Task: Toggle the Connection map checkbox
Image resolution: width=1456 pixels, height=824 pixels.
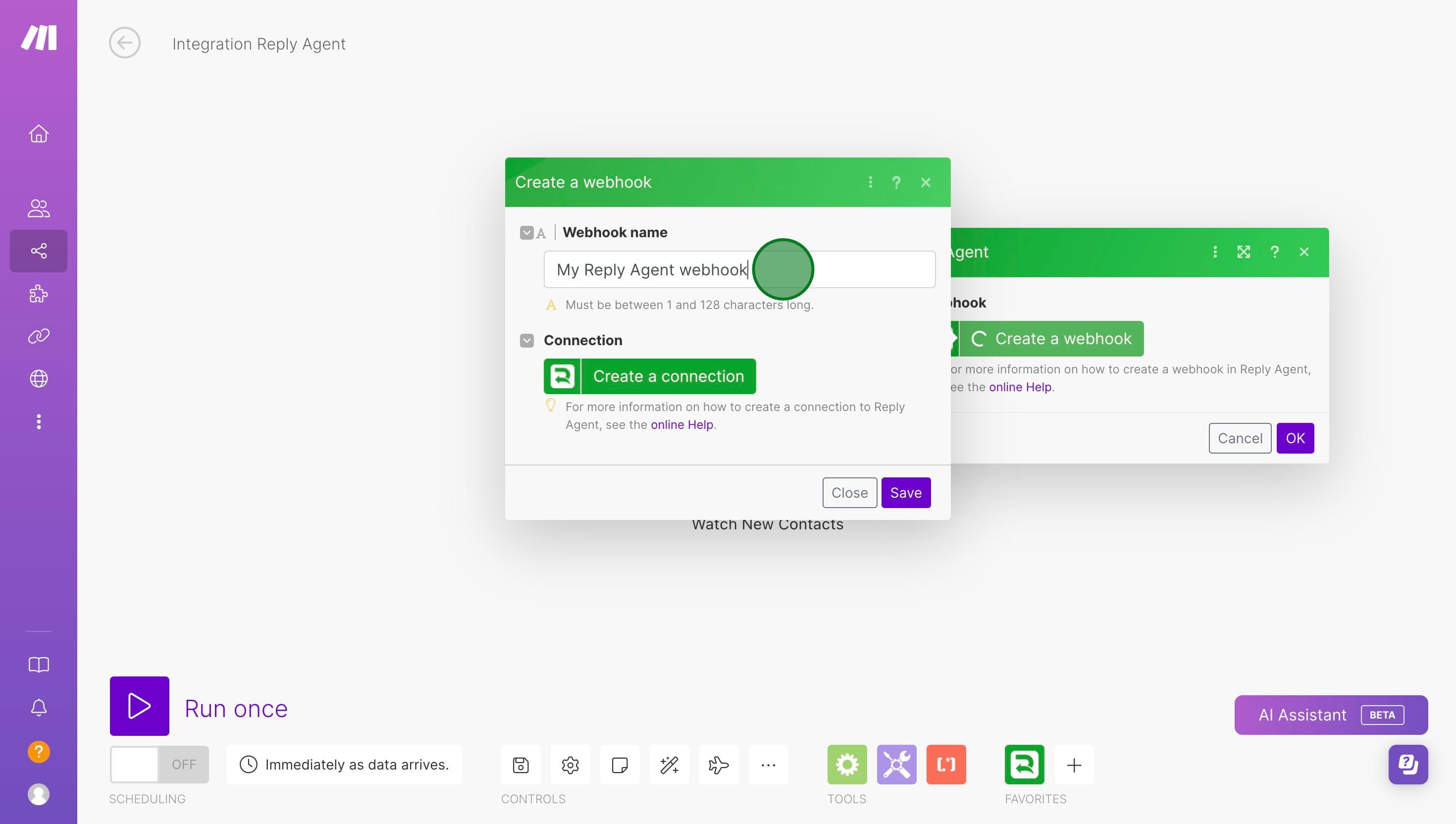Action: coord(527,340)
